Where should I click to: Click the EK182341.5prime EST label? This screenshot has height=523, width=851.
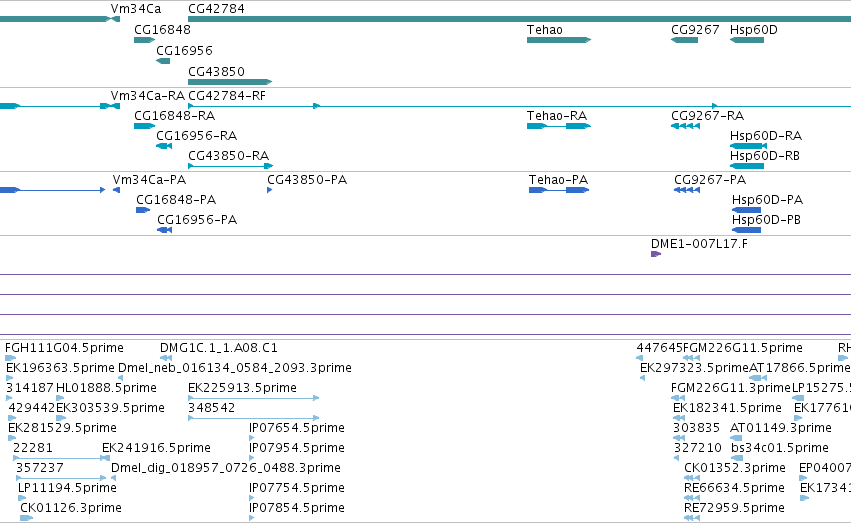tap(727, 408)
